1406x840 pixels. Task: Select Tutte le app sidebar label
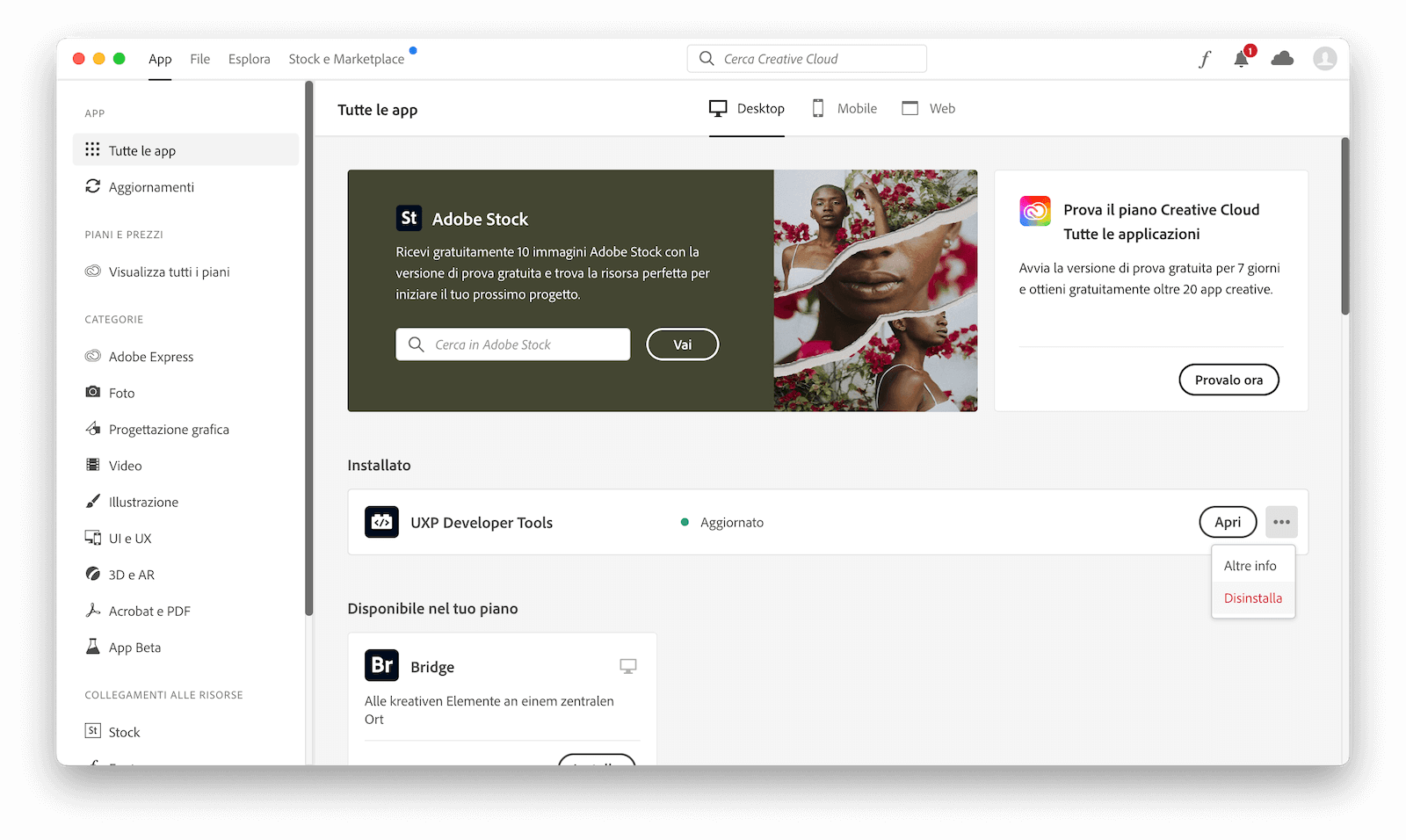[142, 150]
